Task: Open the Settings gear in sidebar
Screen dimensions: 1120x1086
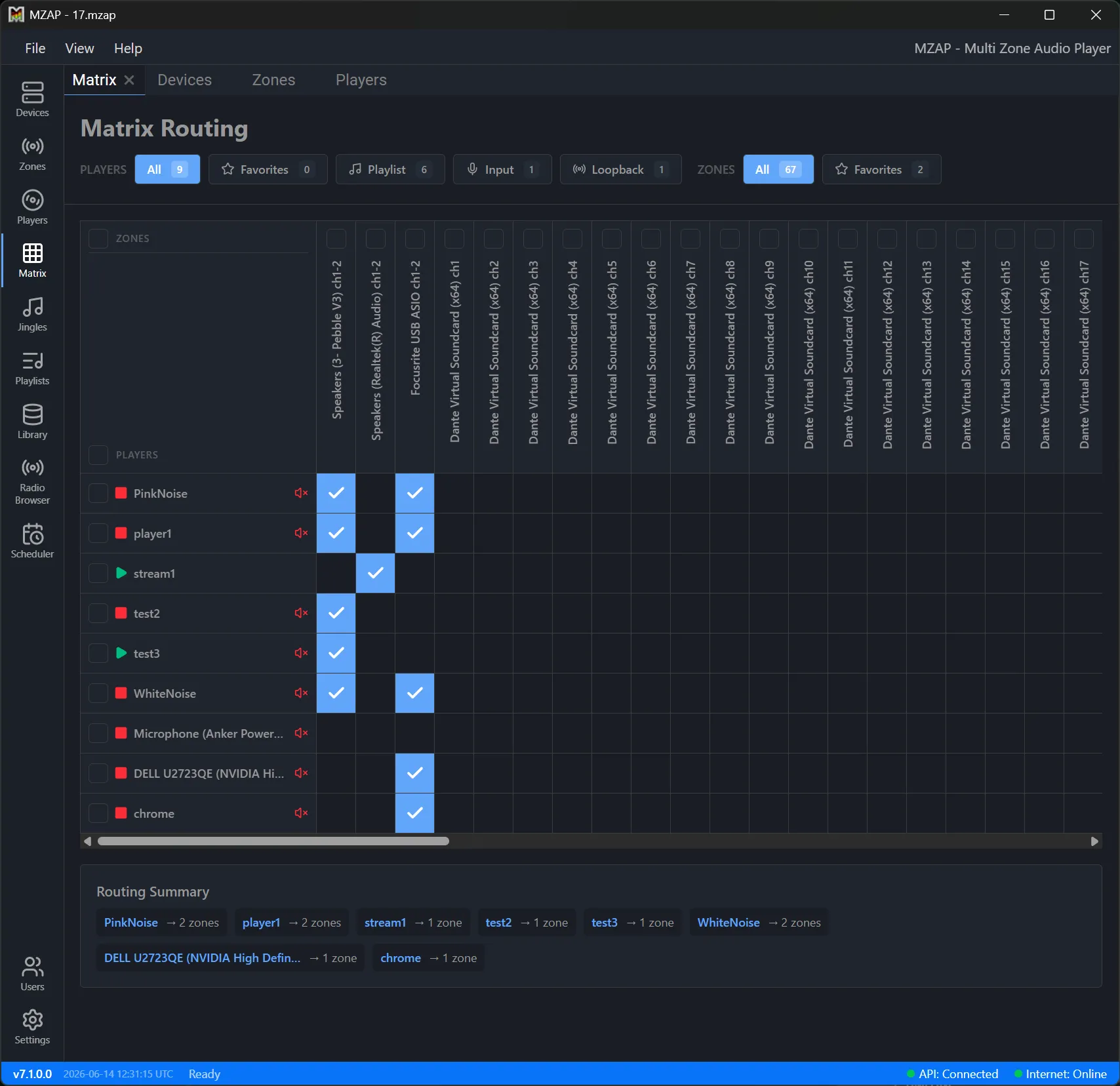Action: click(32, 1027)
